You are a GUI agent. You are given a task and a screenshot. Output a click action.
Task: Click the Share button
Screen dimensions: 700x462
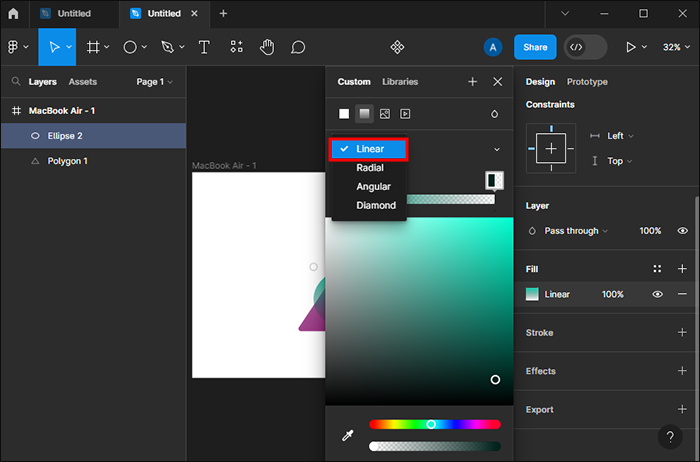(535, 47)
